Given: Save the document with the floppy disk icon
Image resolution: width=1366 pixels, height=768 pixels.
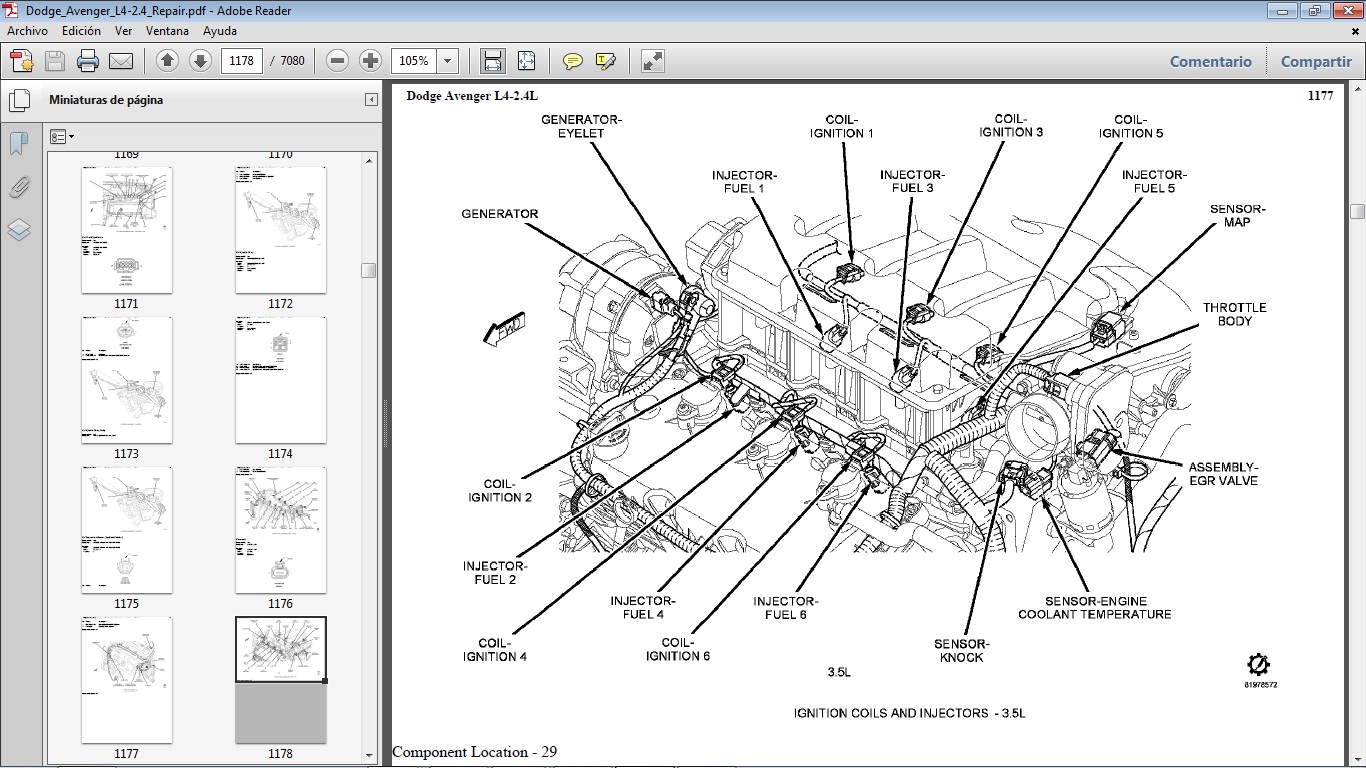Looking at the screenshot, I should pos(55,61).
